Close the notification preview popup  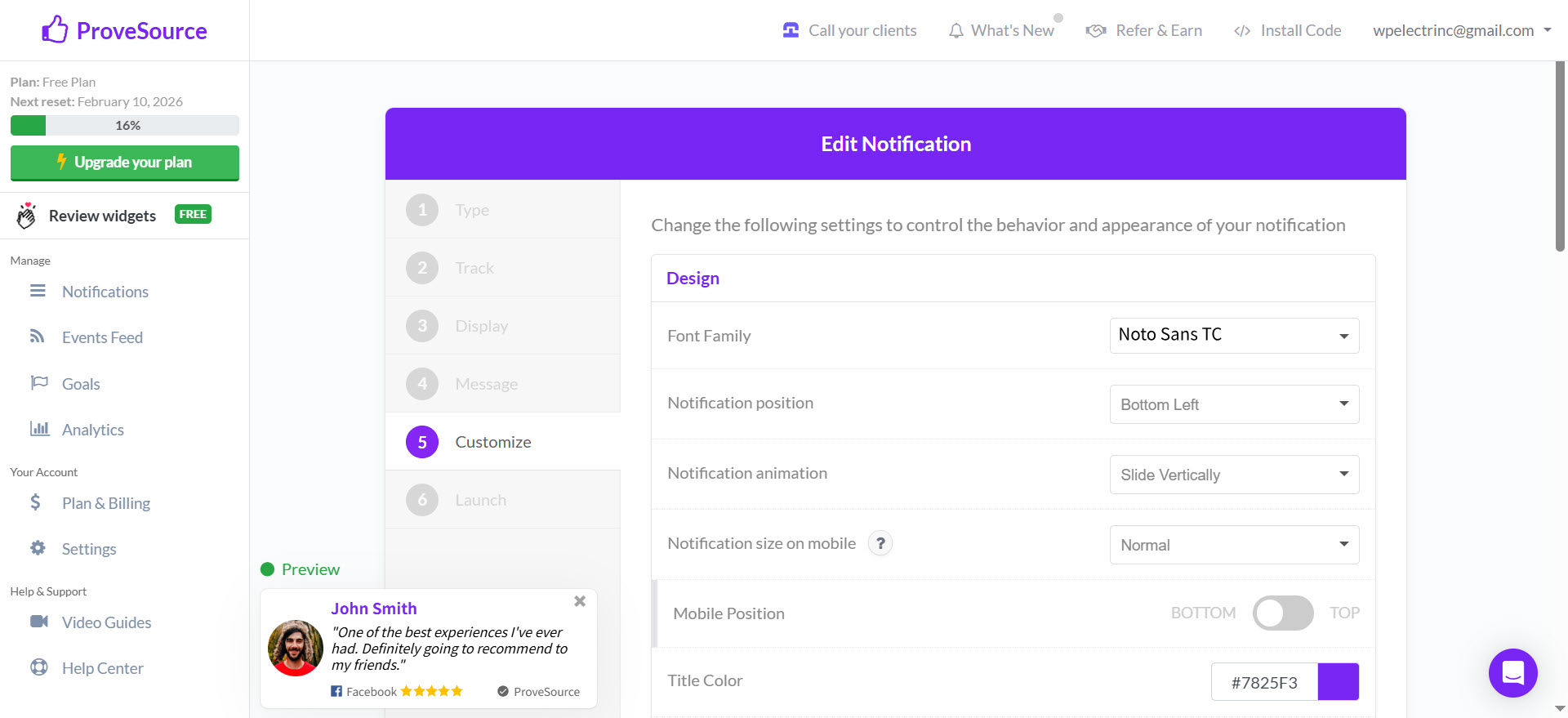pos(580,602)
